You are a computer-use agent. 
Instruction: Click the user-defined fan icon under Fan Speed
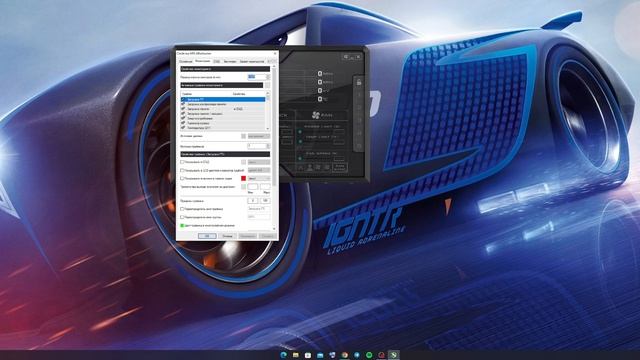coord(310,167)
